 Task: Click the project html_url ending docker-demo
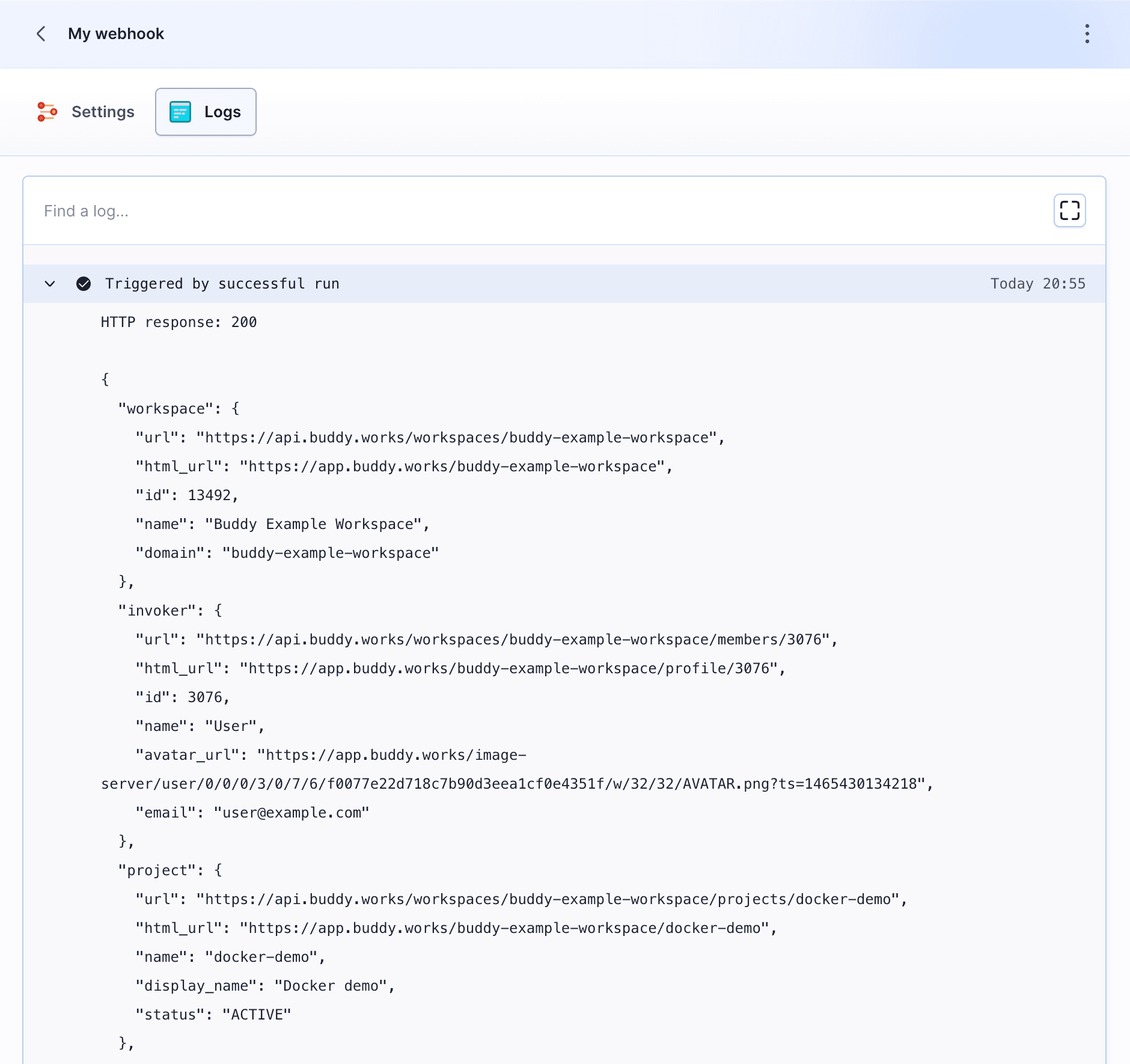pyautogui.click(x=456, y=928)
